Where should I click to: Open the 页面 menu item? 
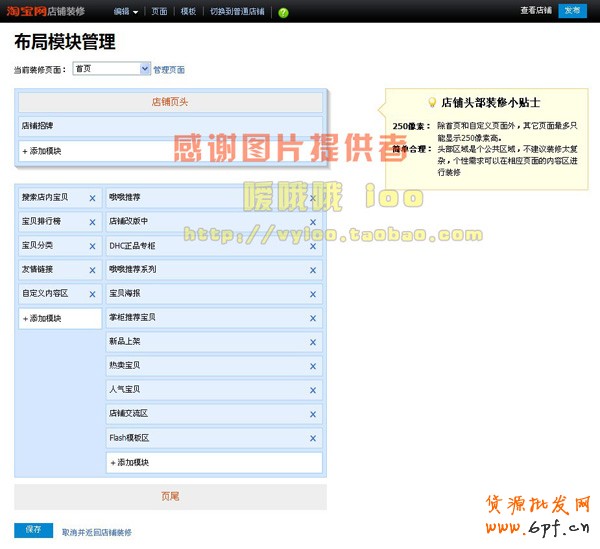pyautogui.click(x=159, y=12)
